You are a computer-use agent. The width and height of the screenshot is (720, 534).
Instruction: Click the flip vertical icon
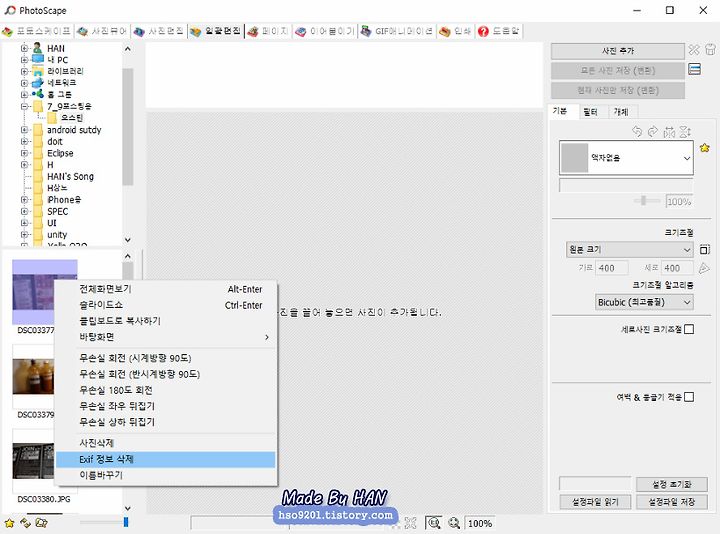click(685, 132)
